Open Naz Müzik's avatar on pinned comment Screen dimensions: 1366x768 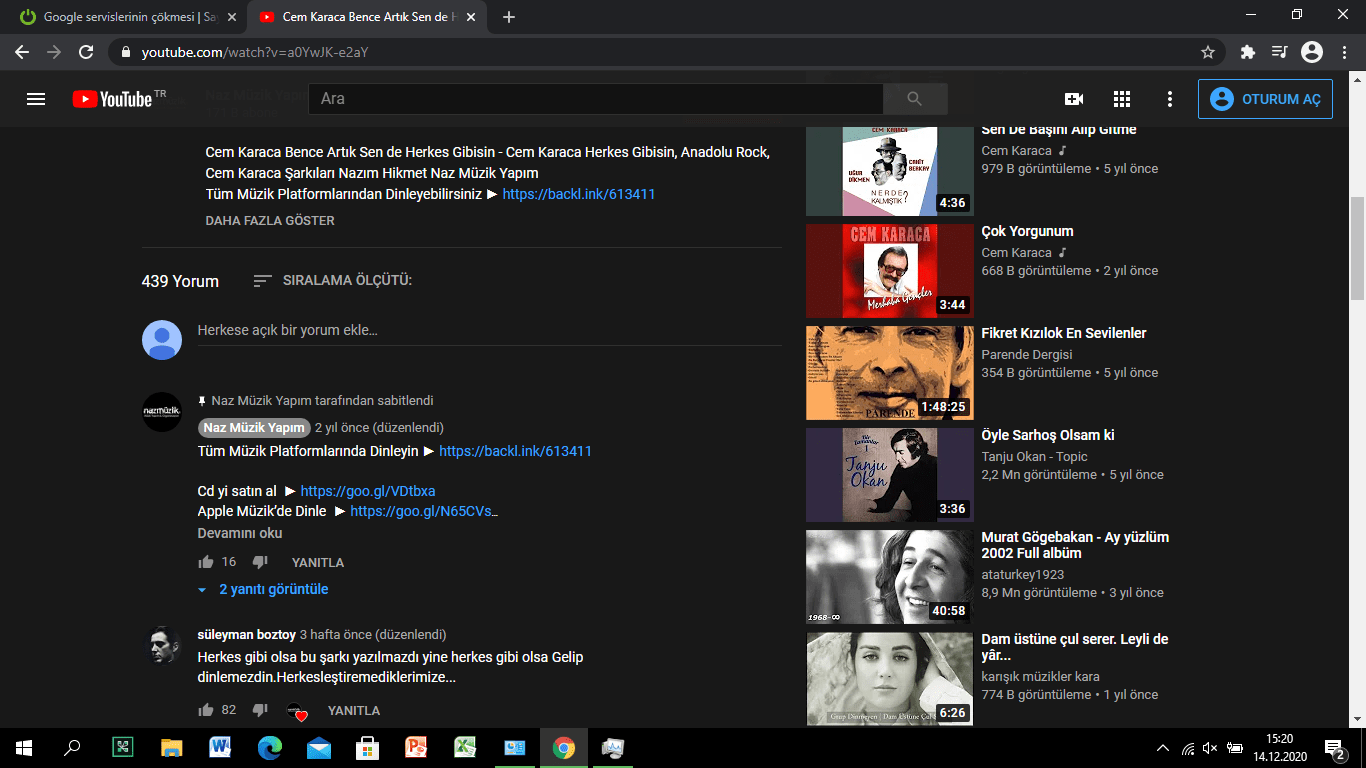click(162, 412)
